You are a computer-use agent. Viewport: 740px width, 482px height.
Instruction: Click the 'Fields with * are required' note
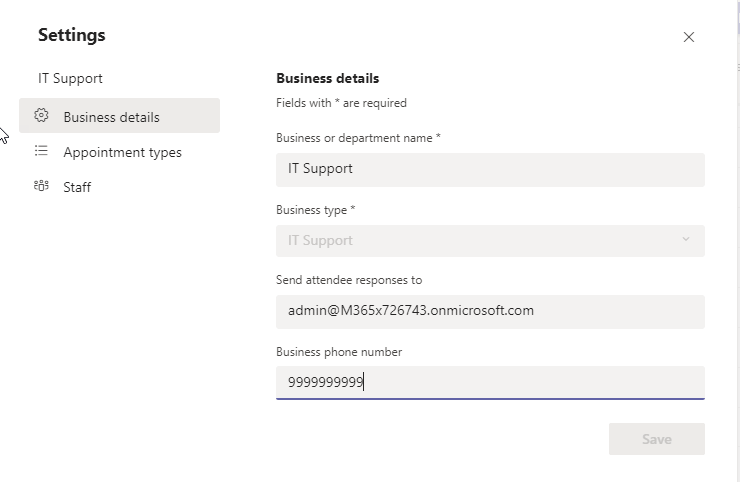(x=341, y=102)
